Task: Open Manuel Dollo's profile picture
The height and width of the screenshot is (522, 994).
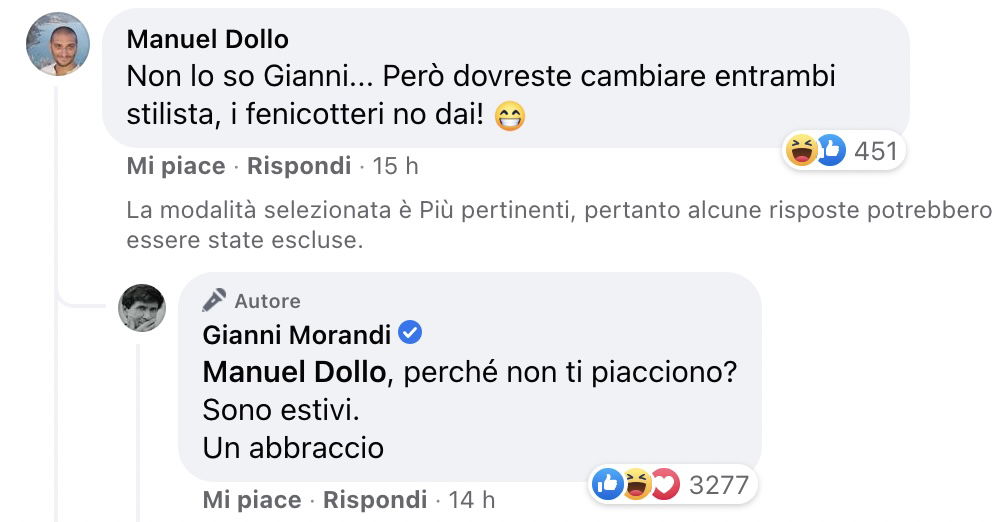Action: click(58, 44)
